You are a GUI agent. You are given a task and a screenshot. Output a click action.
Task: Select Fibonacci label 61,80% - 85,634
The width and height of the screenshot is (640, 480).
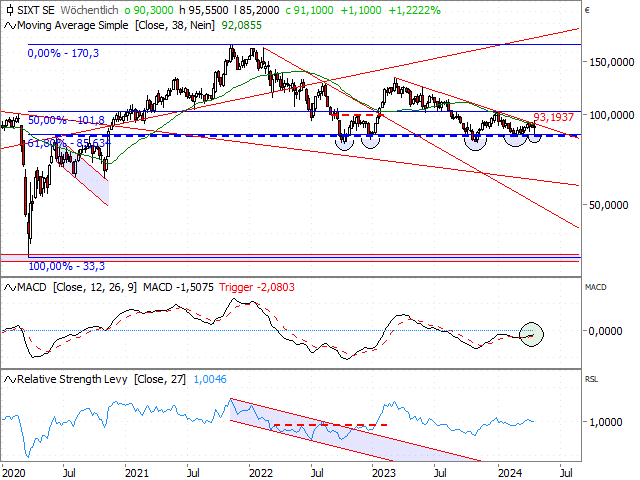click(69, 143)
